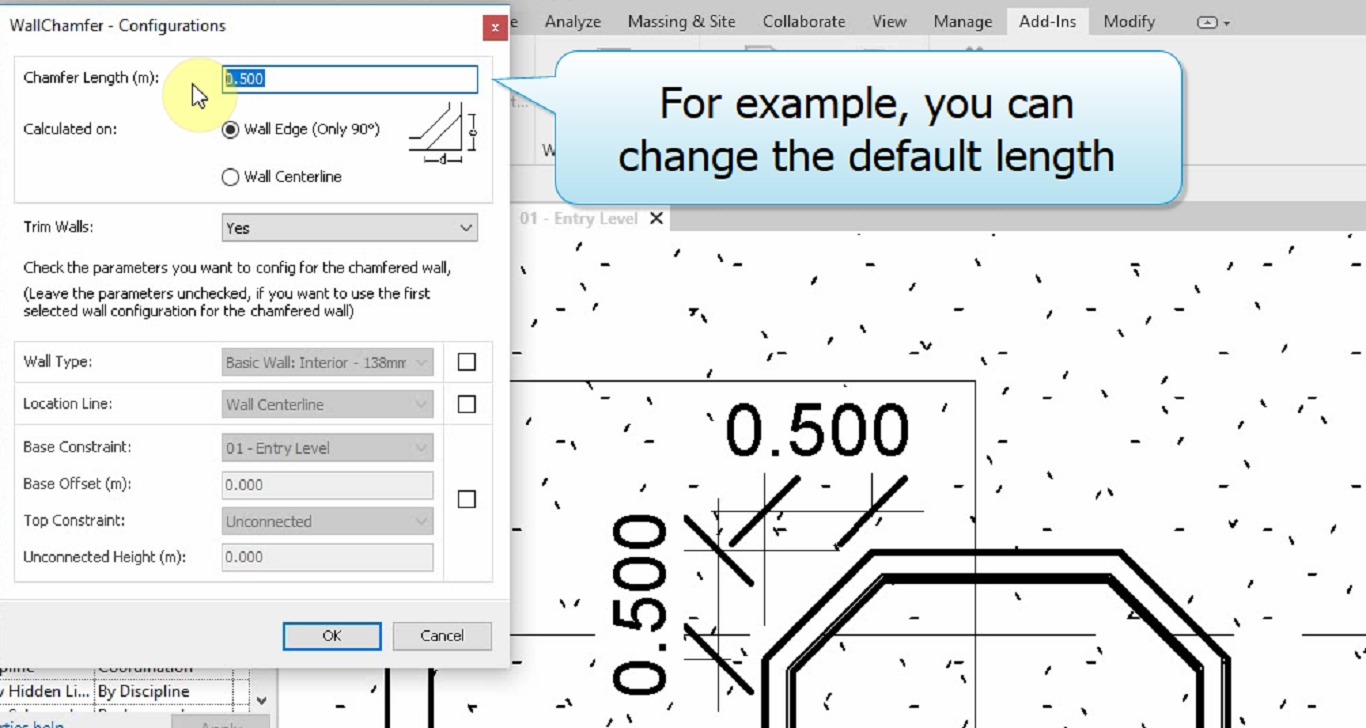This screenshot has width=1366, height=728.
Task: Open the Location Line dropdown
Action: [328, 404]
